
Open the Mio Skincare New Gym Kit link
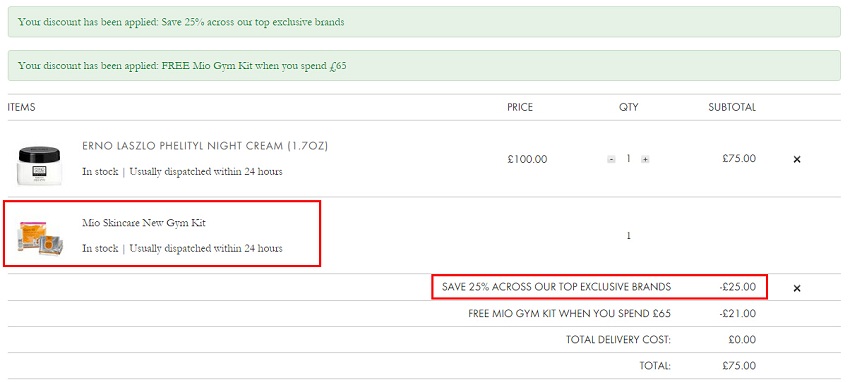click(x=144, y=223)
